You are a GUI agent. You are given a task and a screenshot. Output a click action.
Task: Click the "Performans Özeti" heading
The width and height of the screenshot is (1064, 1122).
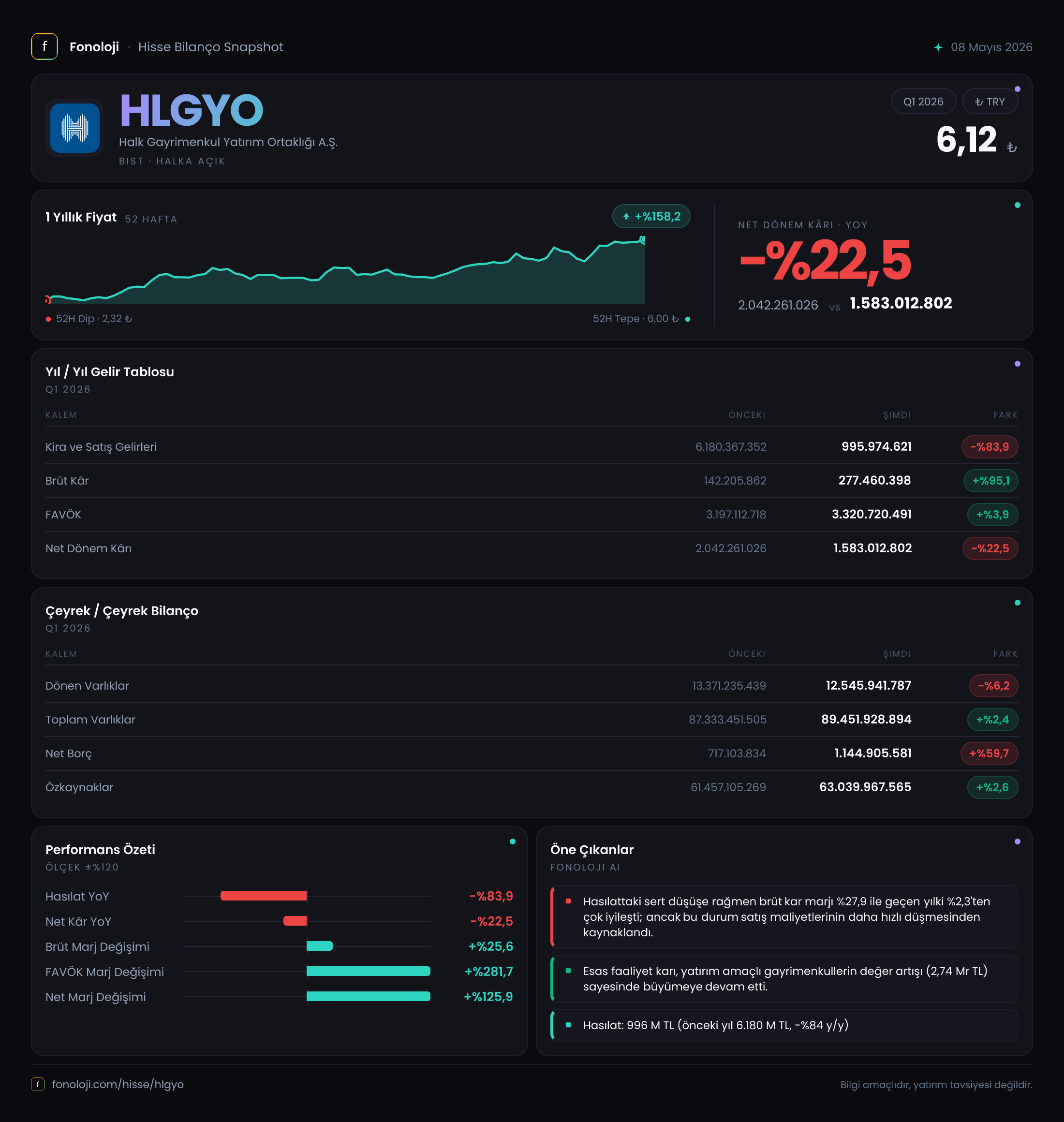tap(101, 849)
